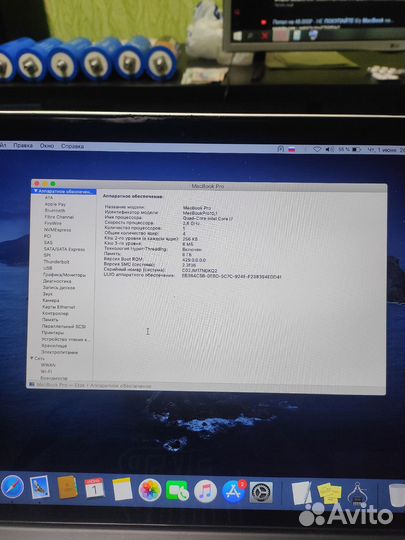Select SATA/SATA Express in the sidebar
The image size is (405, 540).
[x=64, y=249]
